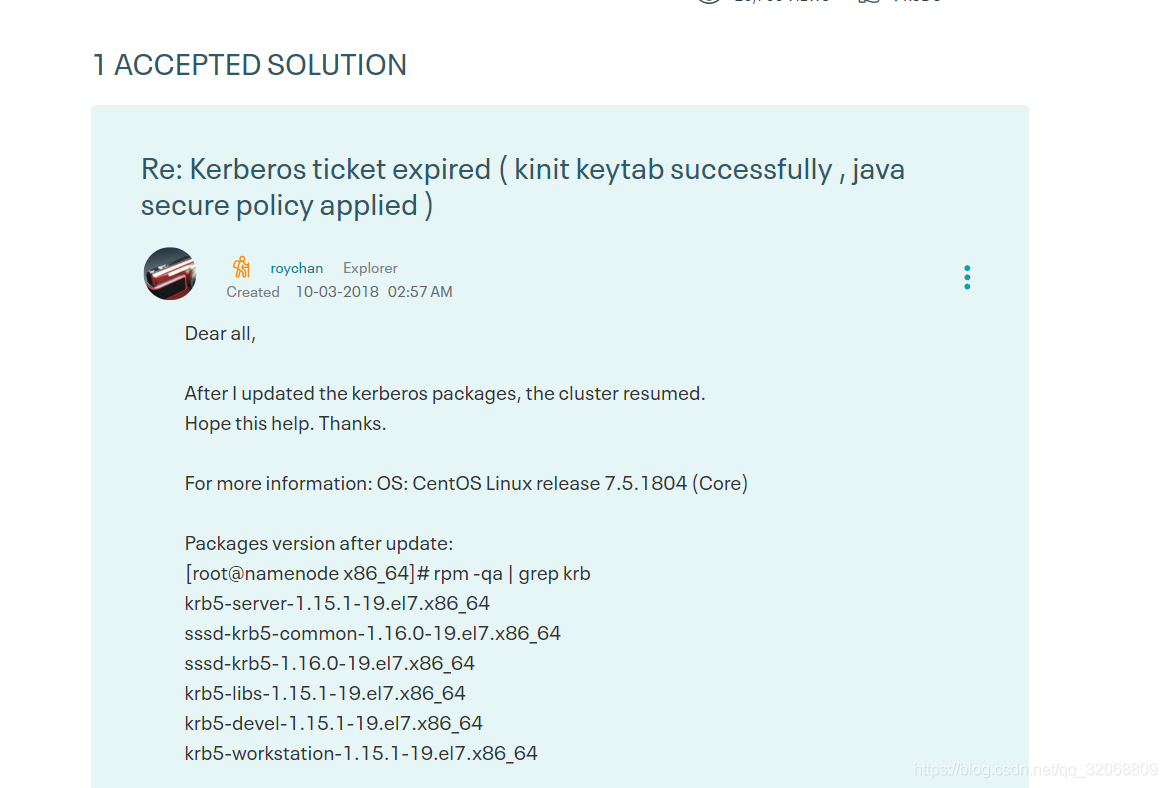This screenshot has height=788, width=1167.
Task: Click the krb5-libs-1.15.1 package line
Action: tap(325, 693)
